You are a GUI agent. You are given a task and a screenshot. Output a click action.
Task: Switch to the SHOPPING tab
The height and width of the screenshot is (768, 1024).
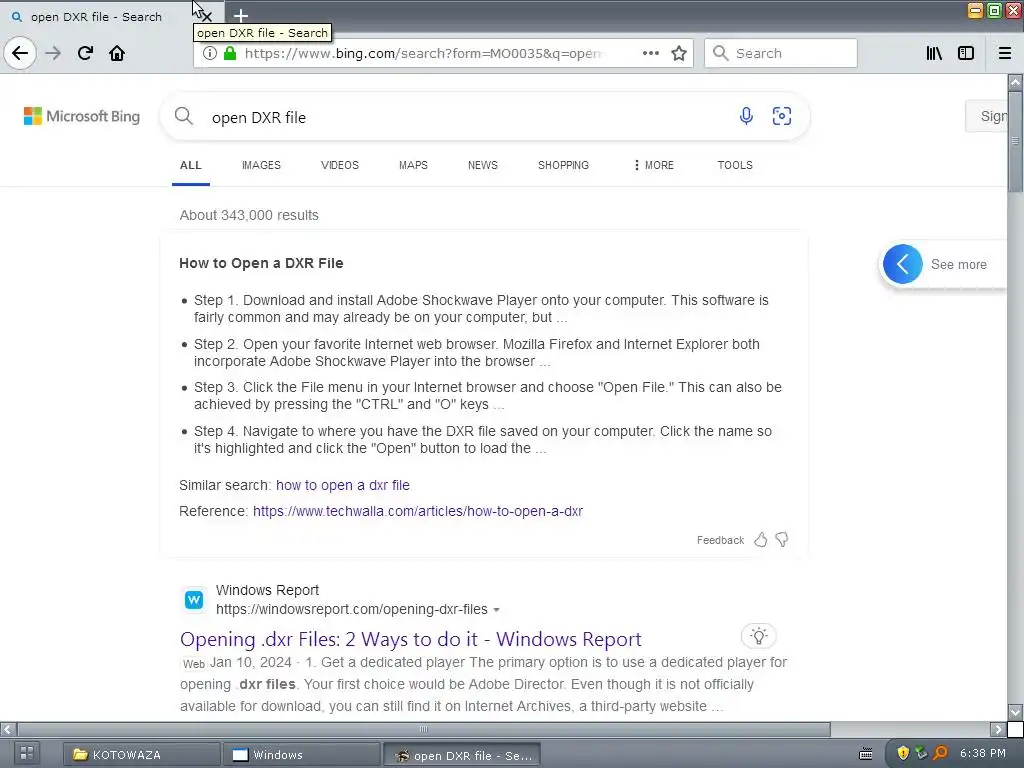tap(564, 165)
